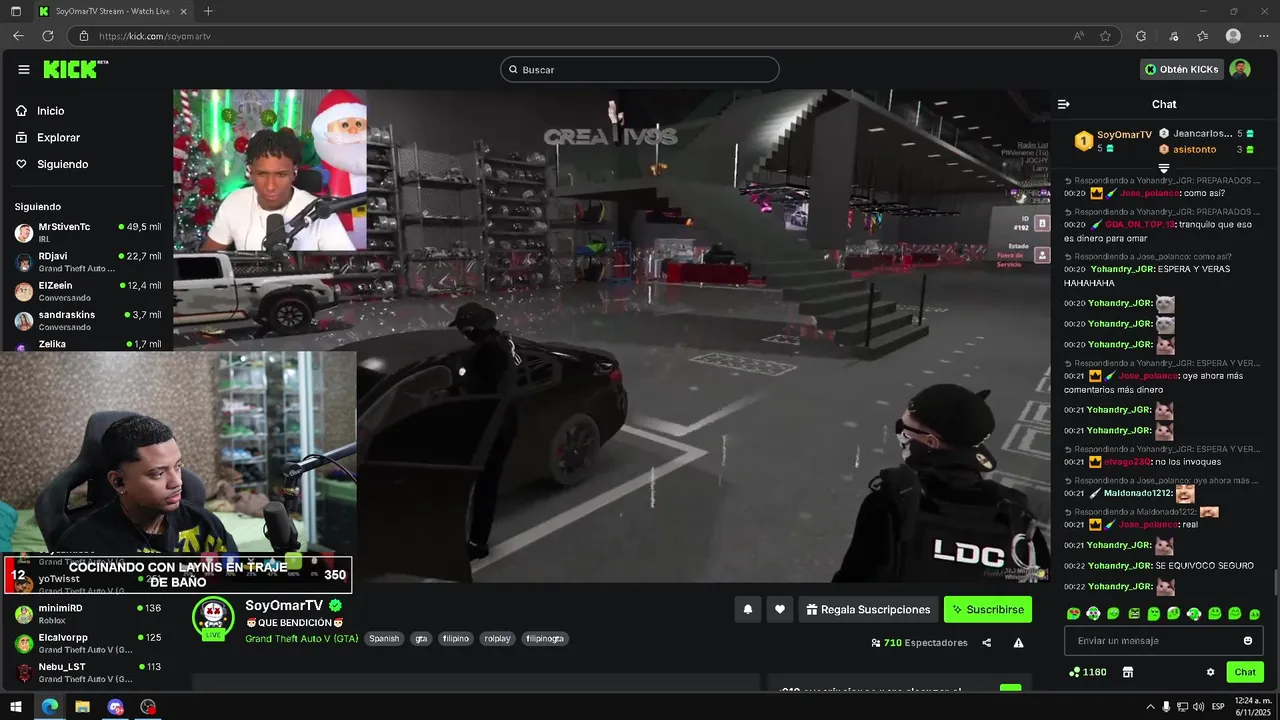Click the report warning triangle icon

pyautogui.click(x=1018, y=643)
